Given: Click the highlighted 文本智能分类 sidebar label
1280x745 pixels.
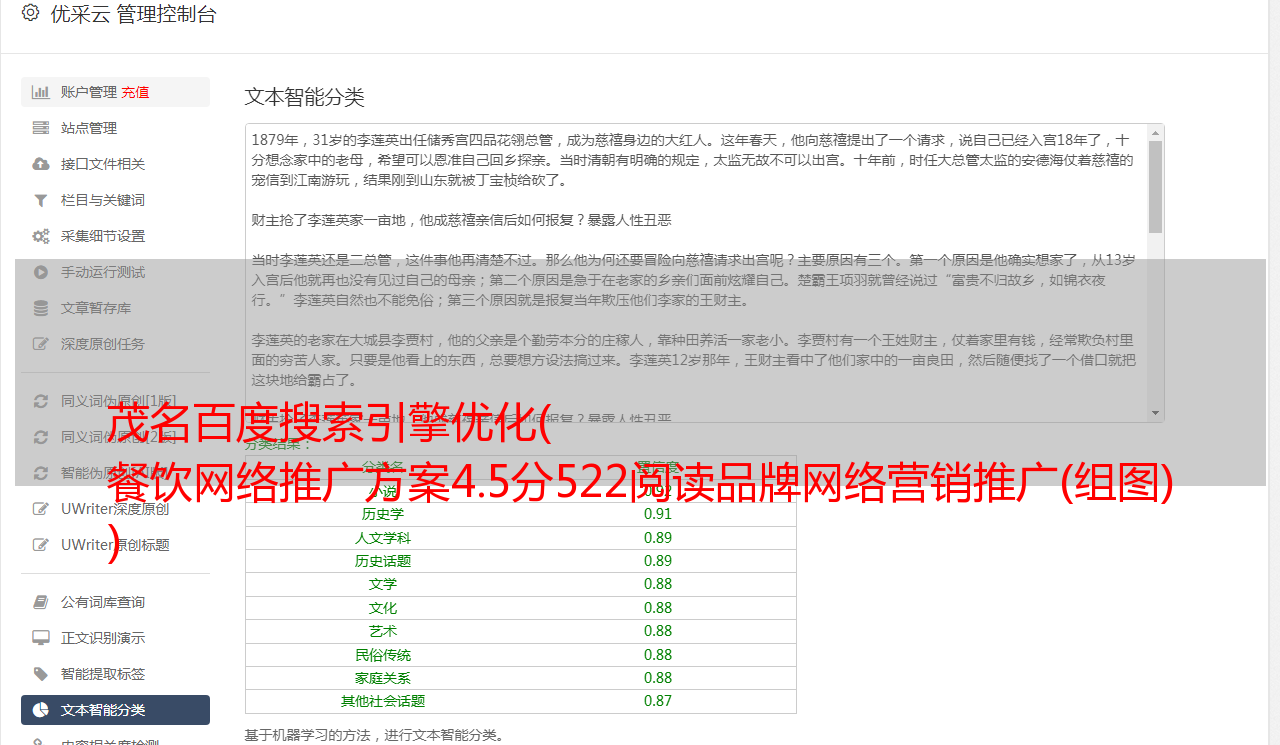Looking at the screenshot, I should (x=103, y=710).
